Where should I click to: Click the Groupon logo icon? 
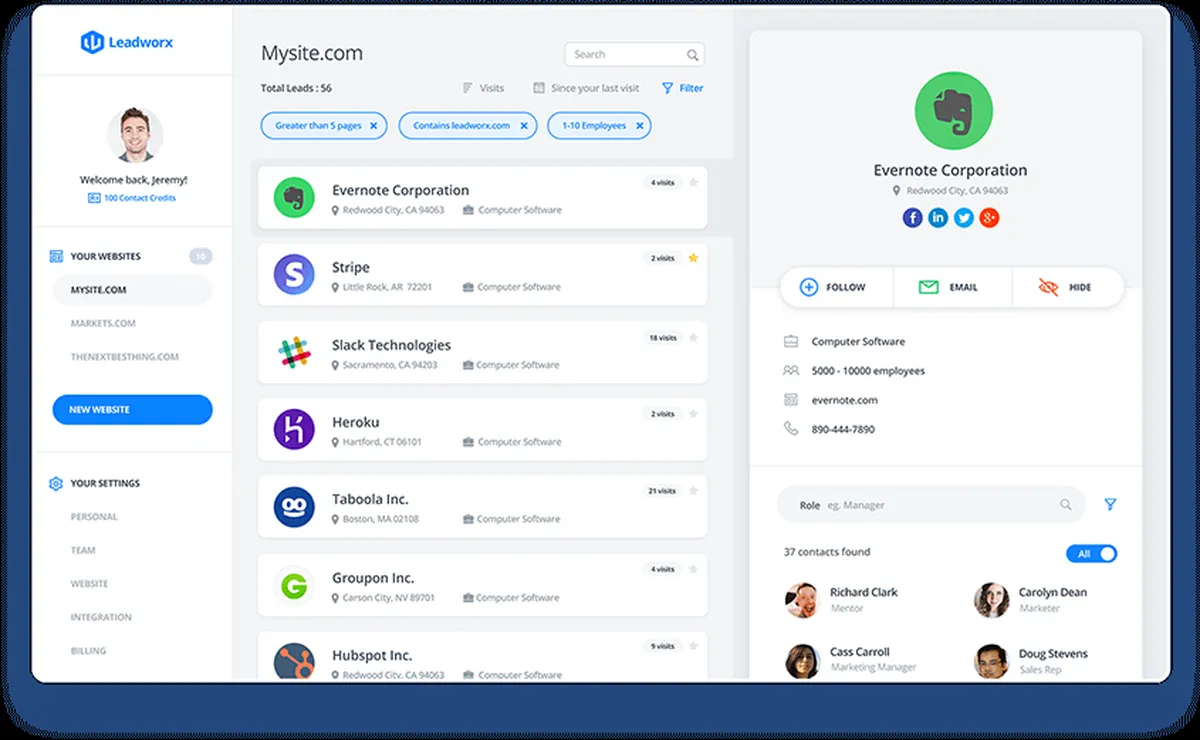pyautogui.click(x=294, y=586)
